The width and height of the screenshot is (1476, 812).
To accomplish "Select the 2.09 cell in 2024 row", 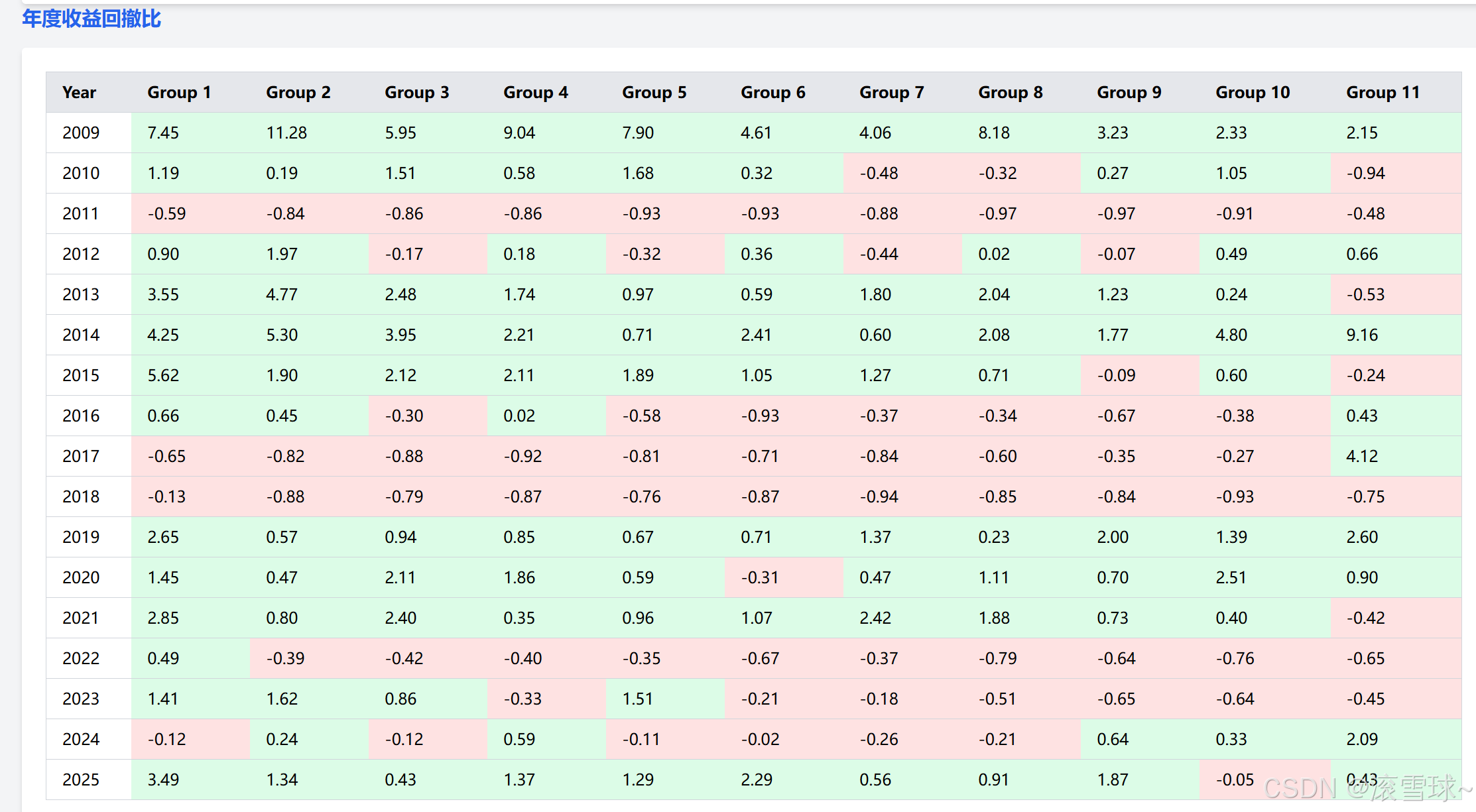I will [x=1362, y=739].
